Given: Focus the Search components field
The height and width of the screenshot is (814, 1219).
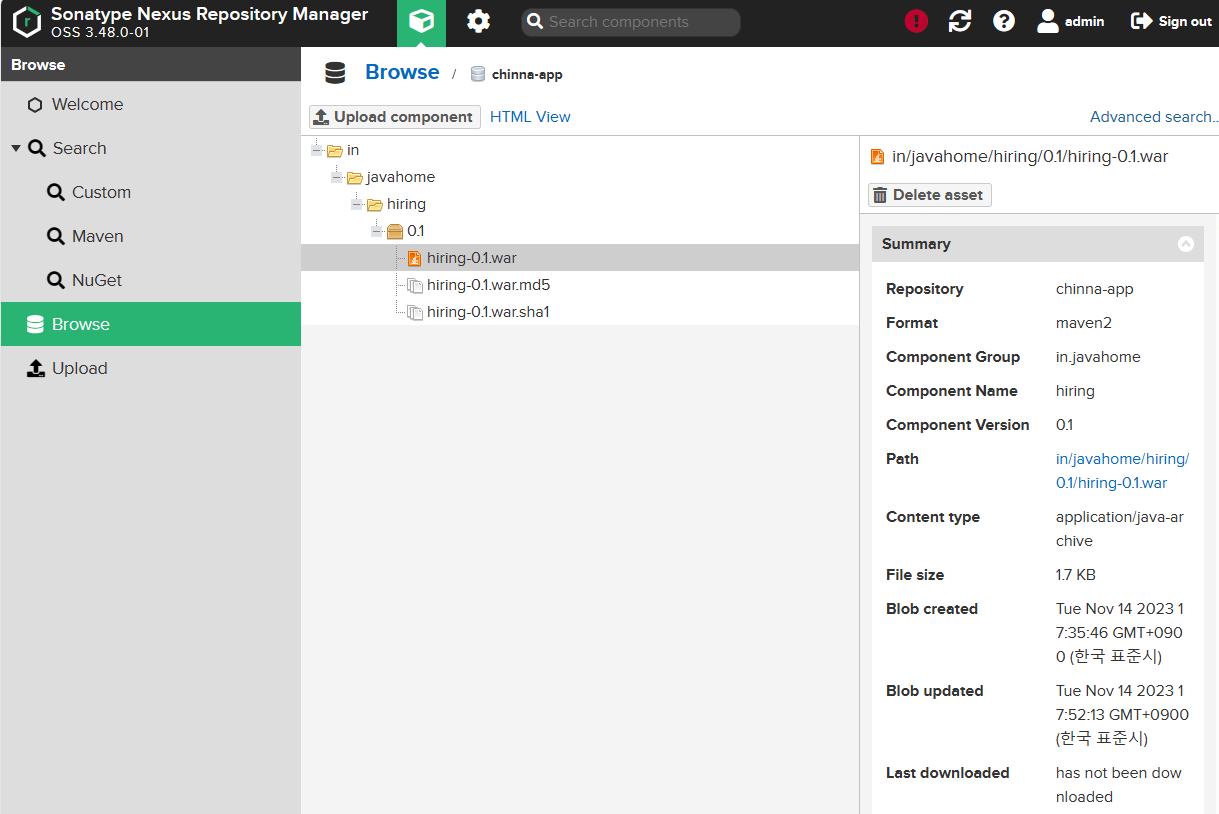Looking at the screenshot, I should coord(631,22).
